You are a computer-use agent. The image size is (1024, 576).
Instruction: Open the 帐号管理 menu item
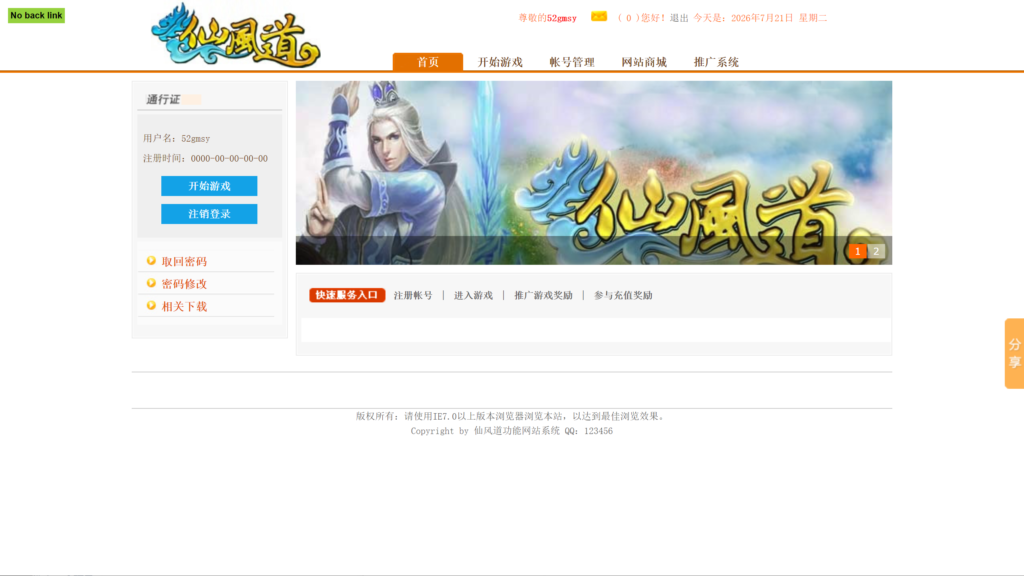click(572, 62)
